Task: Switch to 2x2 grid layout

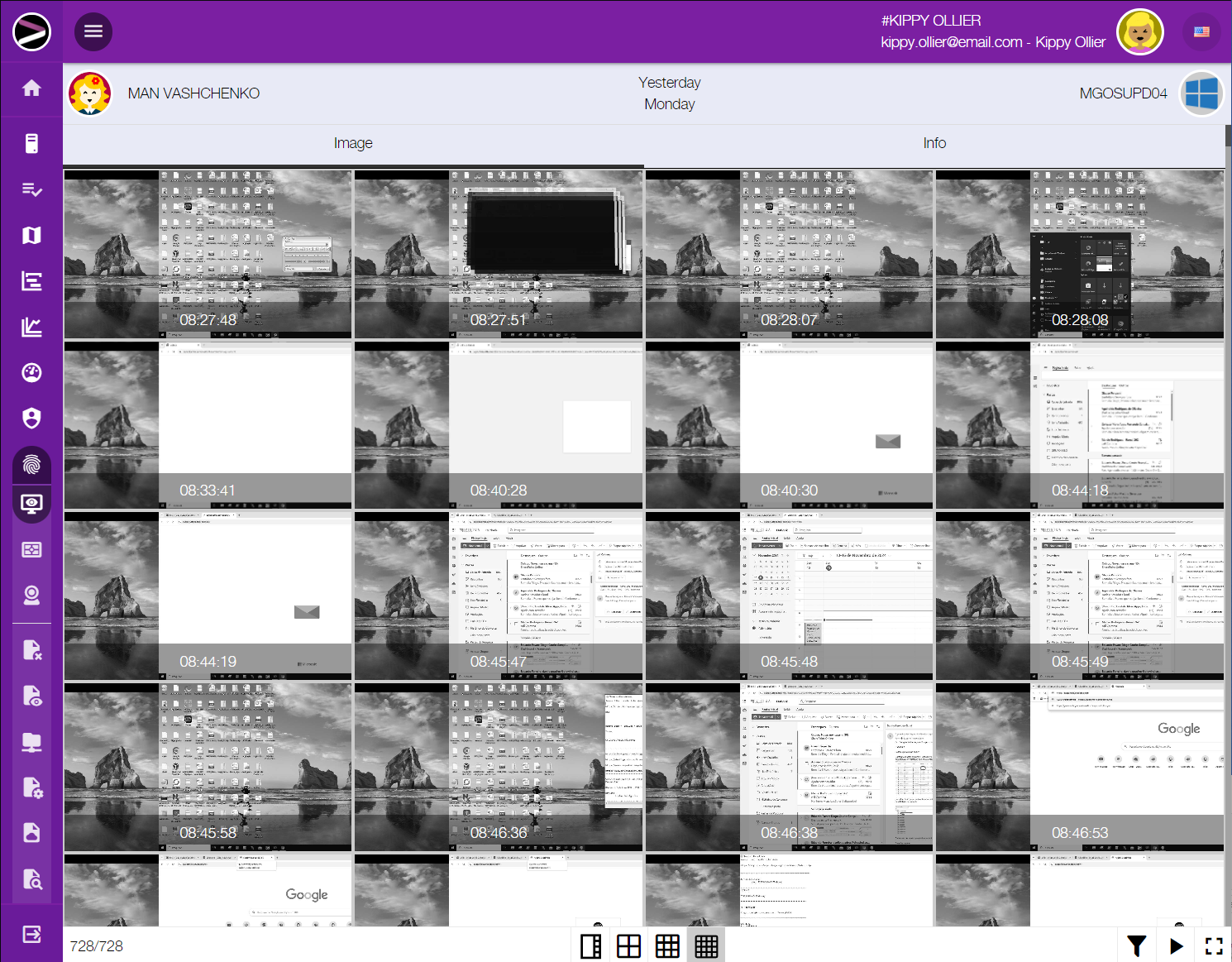Action: 629,946
